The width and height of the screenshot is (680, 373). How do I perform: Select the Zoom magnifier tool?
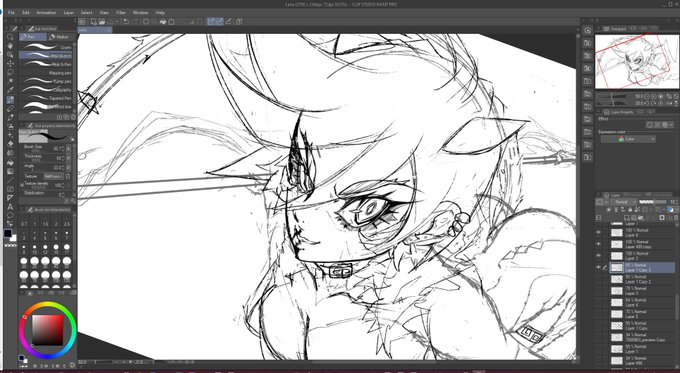(x=10, y=37)
